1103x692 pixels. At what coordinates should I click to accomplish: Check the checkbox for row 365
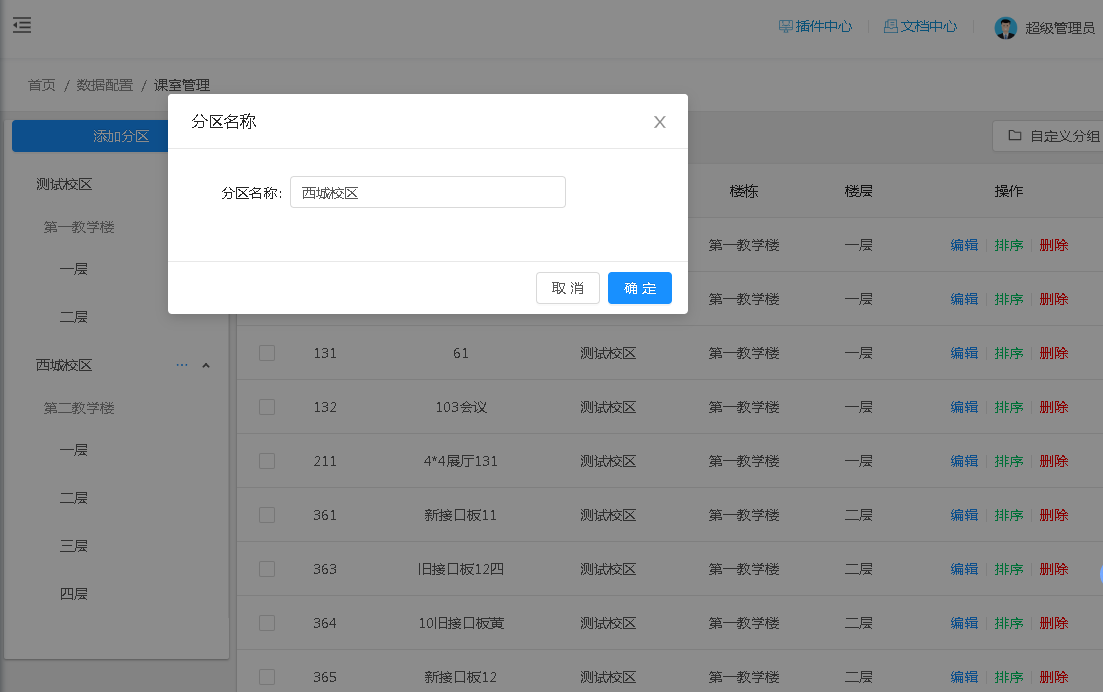[267, 677]
